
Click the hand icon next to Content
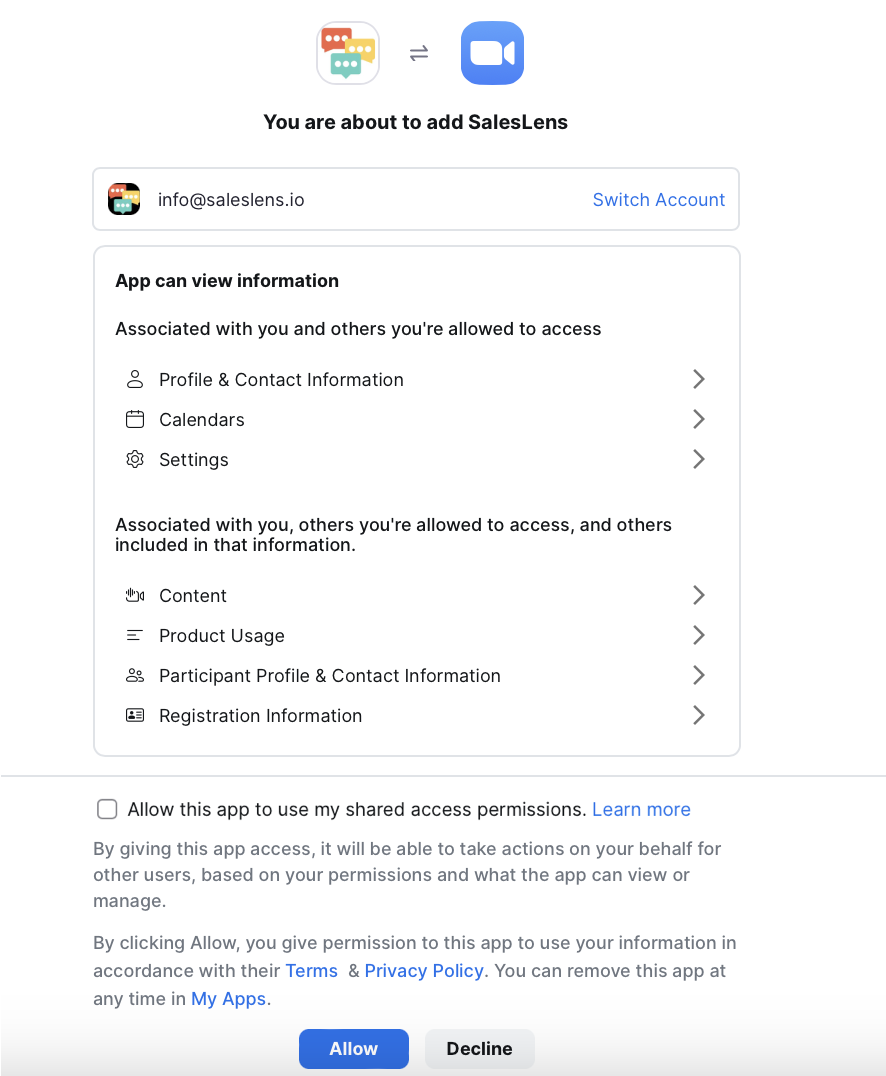click(x=135, y=596)
